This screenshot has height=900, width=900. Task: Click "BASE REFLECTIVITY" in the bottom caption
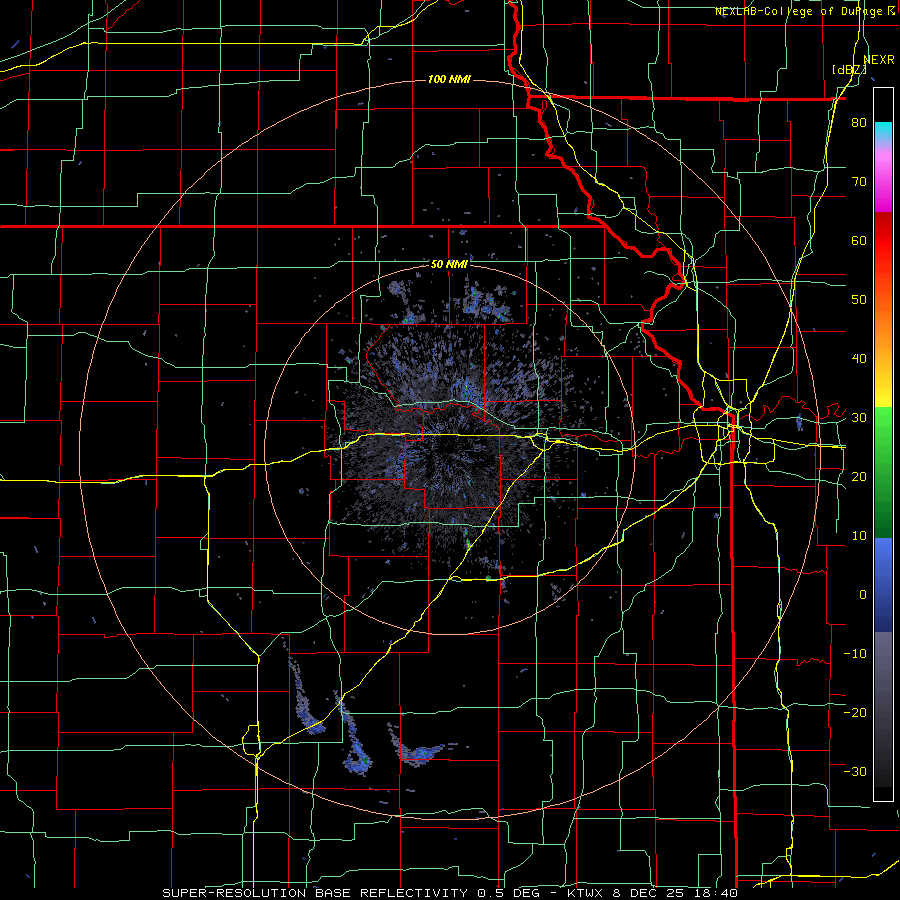(x=389, y=893)
